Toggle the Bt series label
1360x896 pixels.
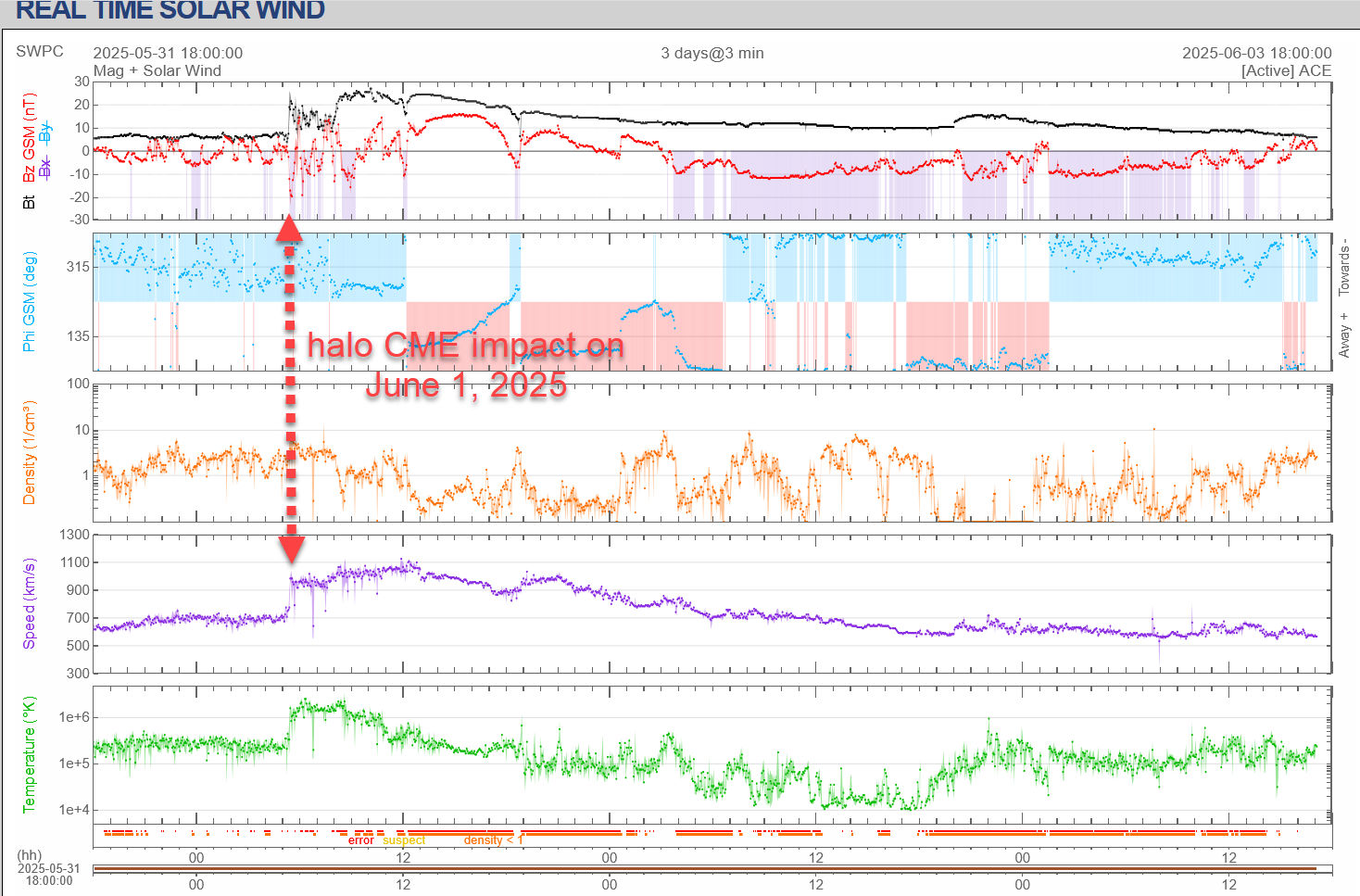[x=30, y=201]
